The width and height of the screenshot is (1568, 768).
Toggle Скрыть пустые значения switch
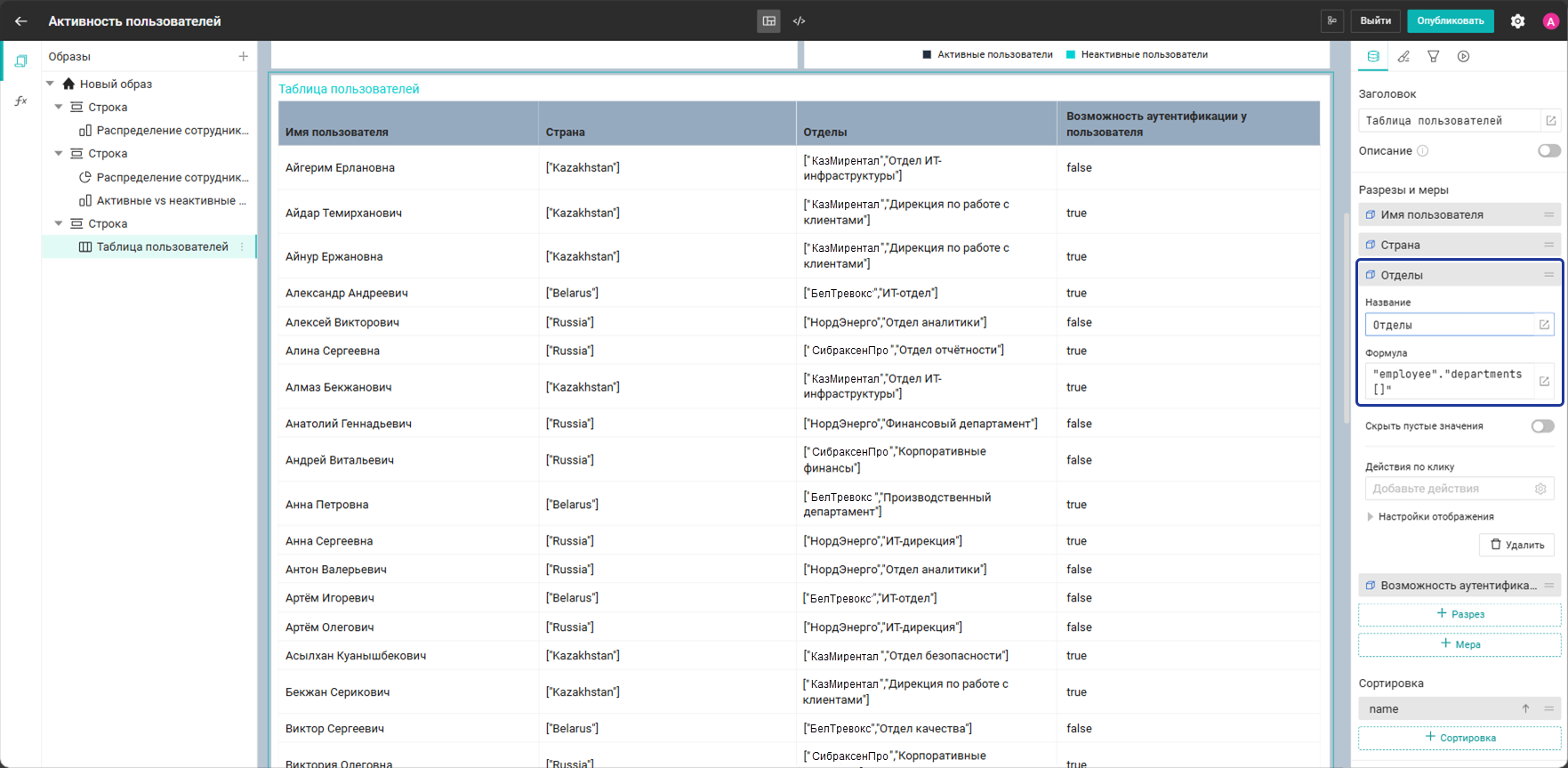1542,426
